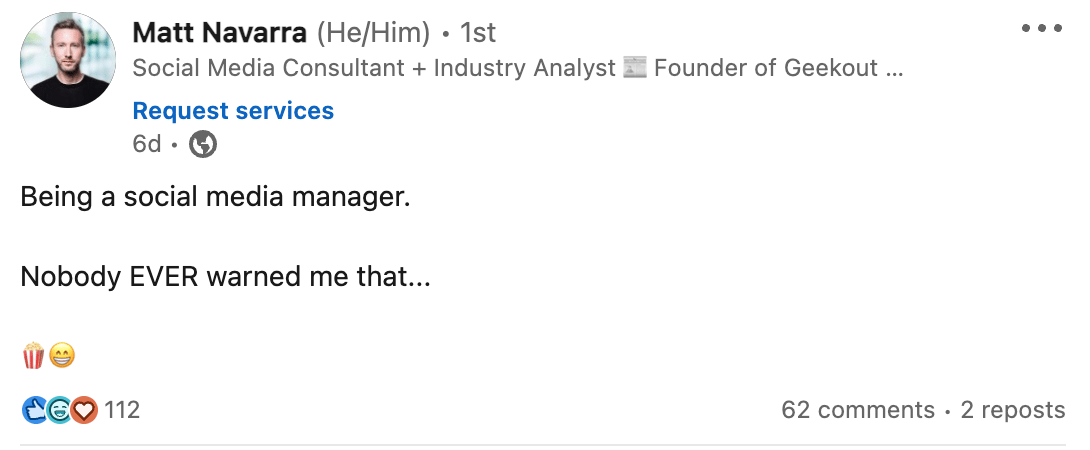Open Matt Navarra's profile via name
Viewport: 1090px width, 450px height.
[219, 32]
